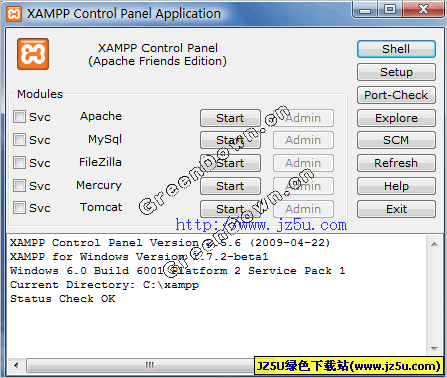Open Help

[x=396, y=186]
